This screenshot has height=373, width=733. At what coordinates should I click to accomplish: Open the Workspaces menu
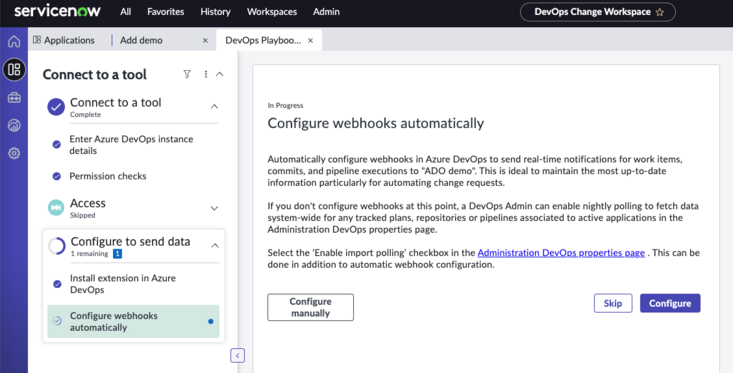pos(272,12)
